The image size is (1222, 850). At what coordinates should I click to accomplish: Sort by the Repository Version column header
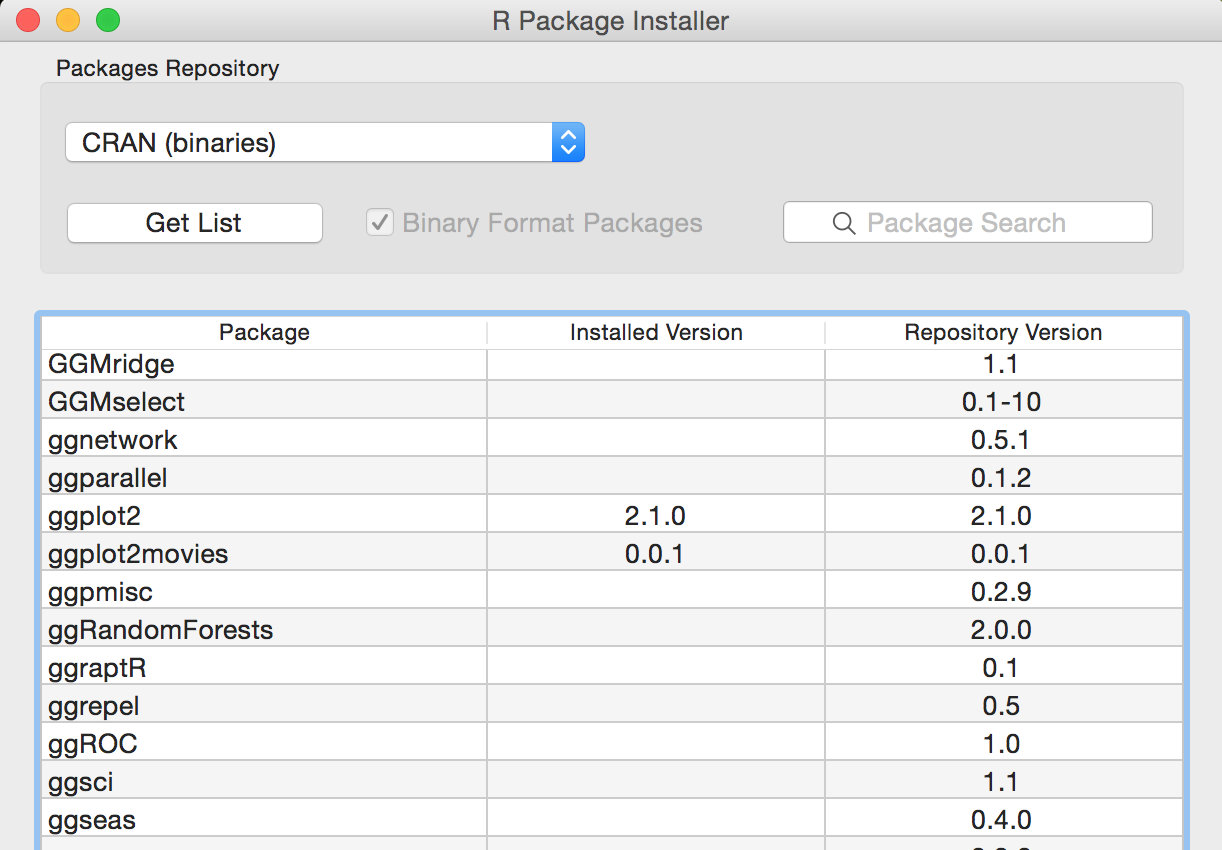click(1003, 333)
